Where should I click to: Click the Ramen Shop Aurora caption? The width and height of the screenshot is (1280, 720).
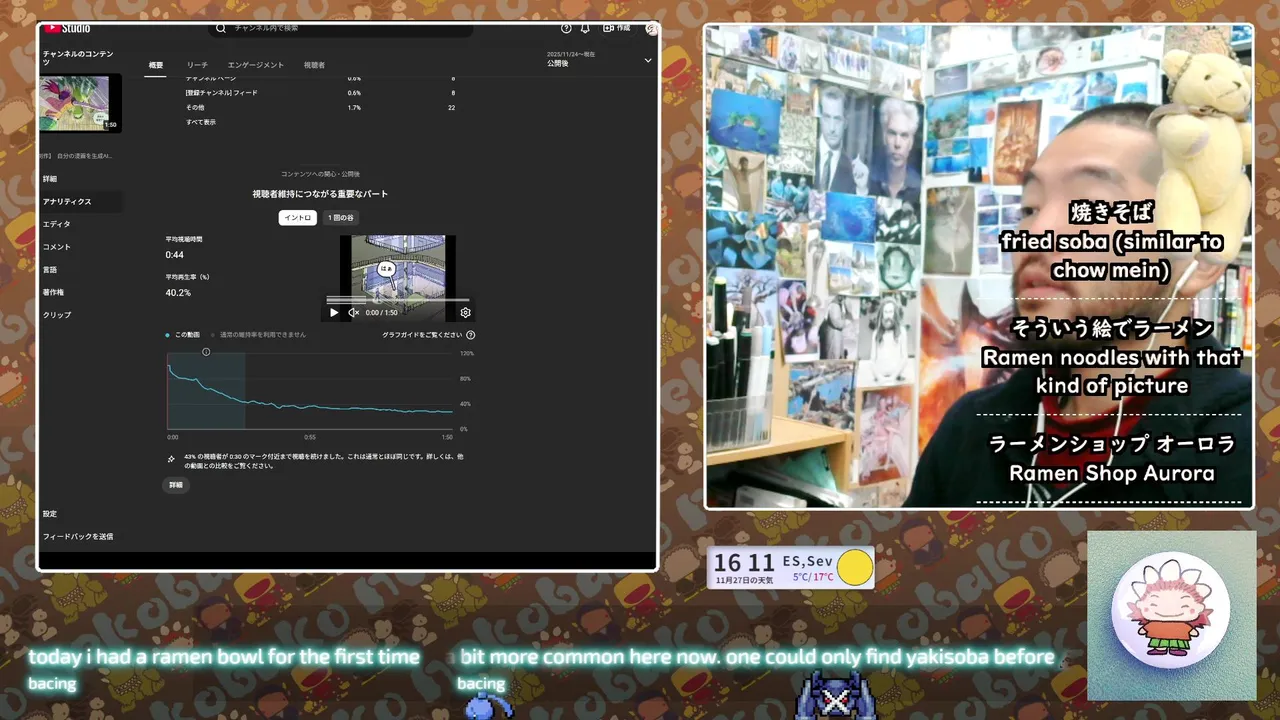(1112, 473)
